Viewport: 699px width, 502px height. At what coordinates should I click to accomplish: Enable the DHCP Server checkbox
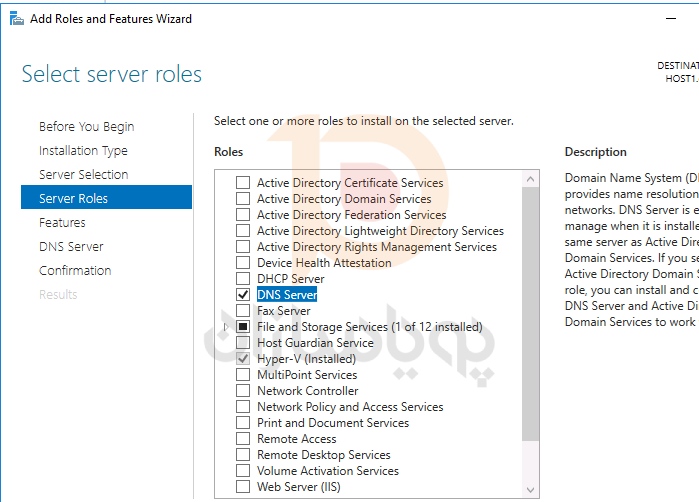pos(242,279)
